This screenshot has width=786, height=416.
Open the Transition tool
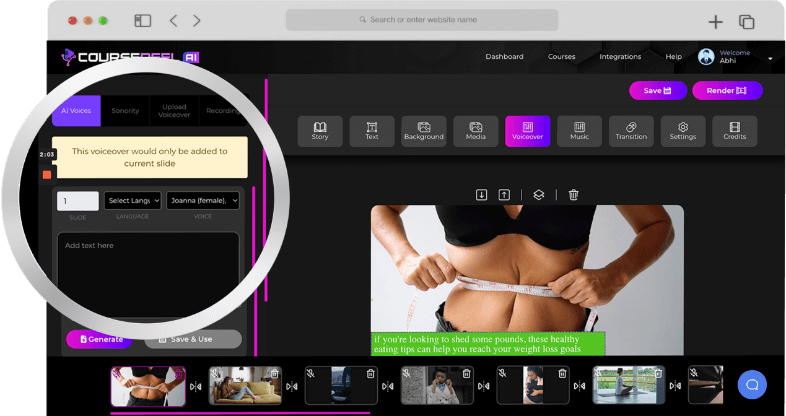pos(631,131)
